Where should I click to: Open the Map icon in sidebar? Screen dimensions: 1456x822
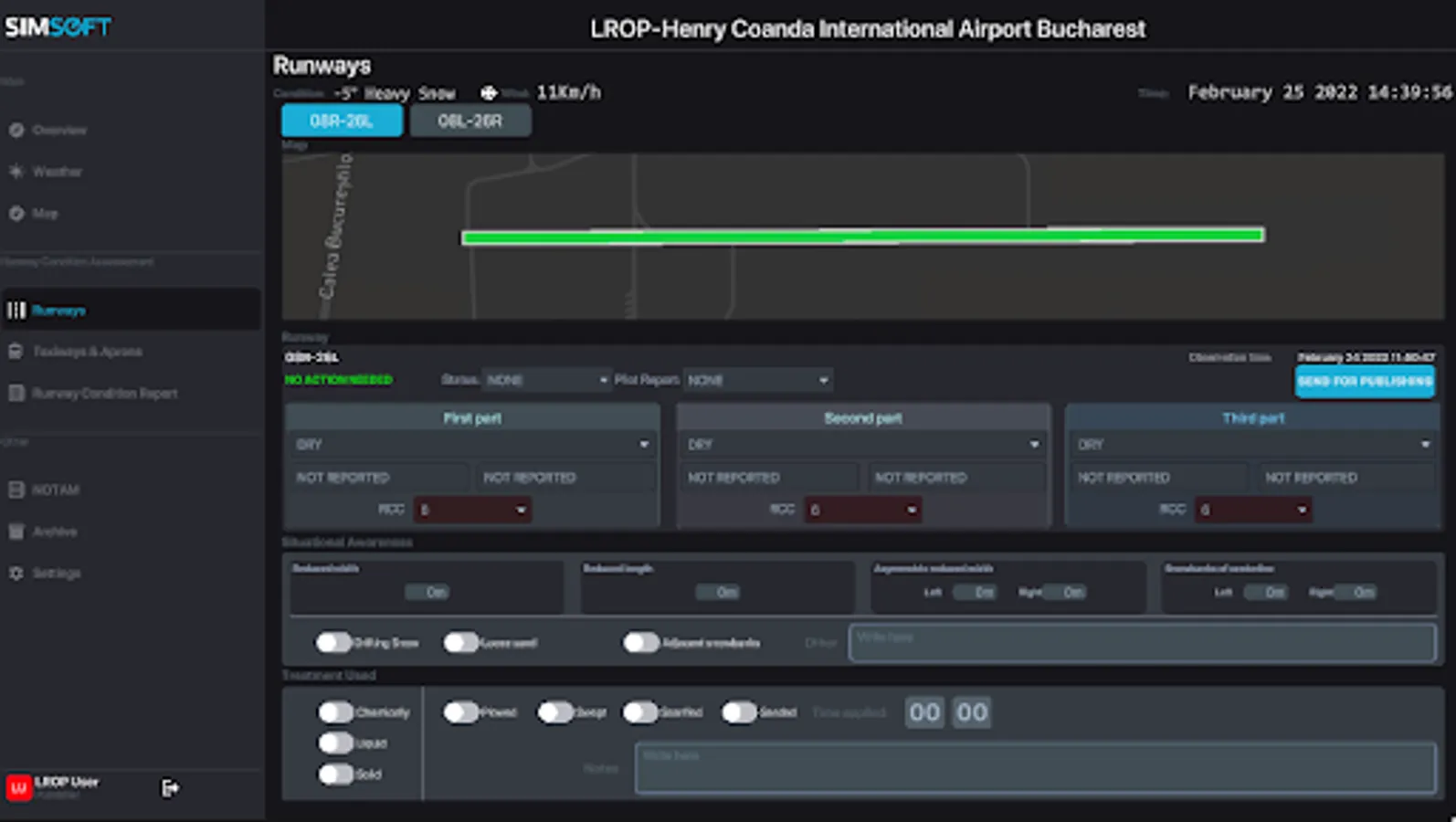[16, 213]
